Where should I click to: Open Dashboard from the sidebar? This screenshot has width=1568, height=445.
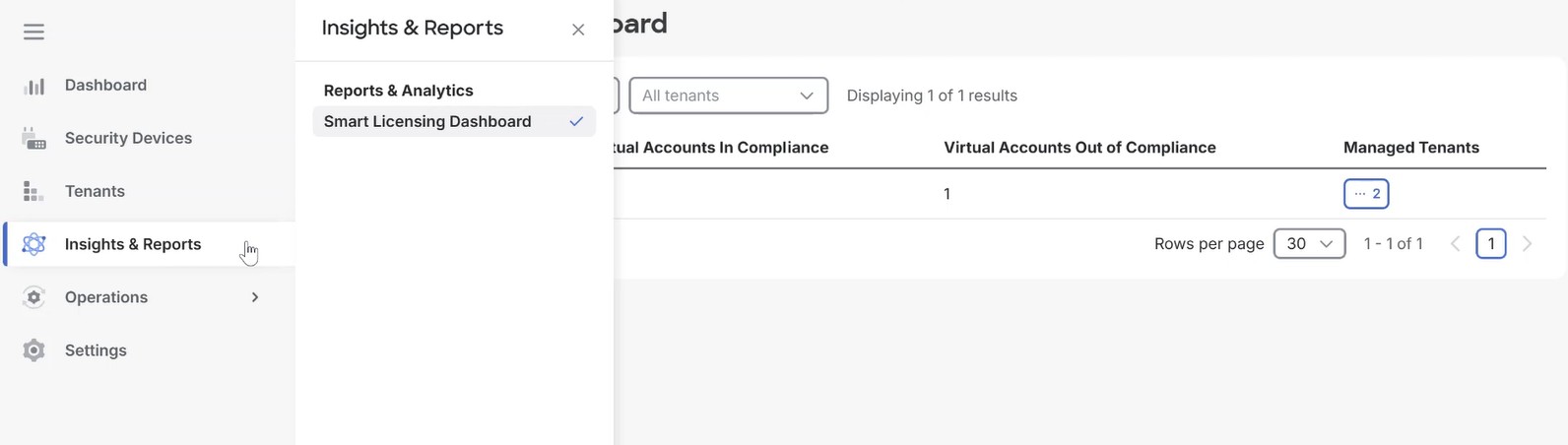pyautogui.click(x=105, y=86)
